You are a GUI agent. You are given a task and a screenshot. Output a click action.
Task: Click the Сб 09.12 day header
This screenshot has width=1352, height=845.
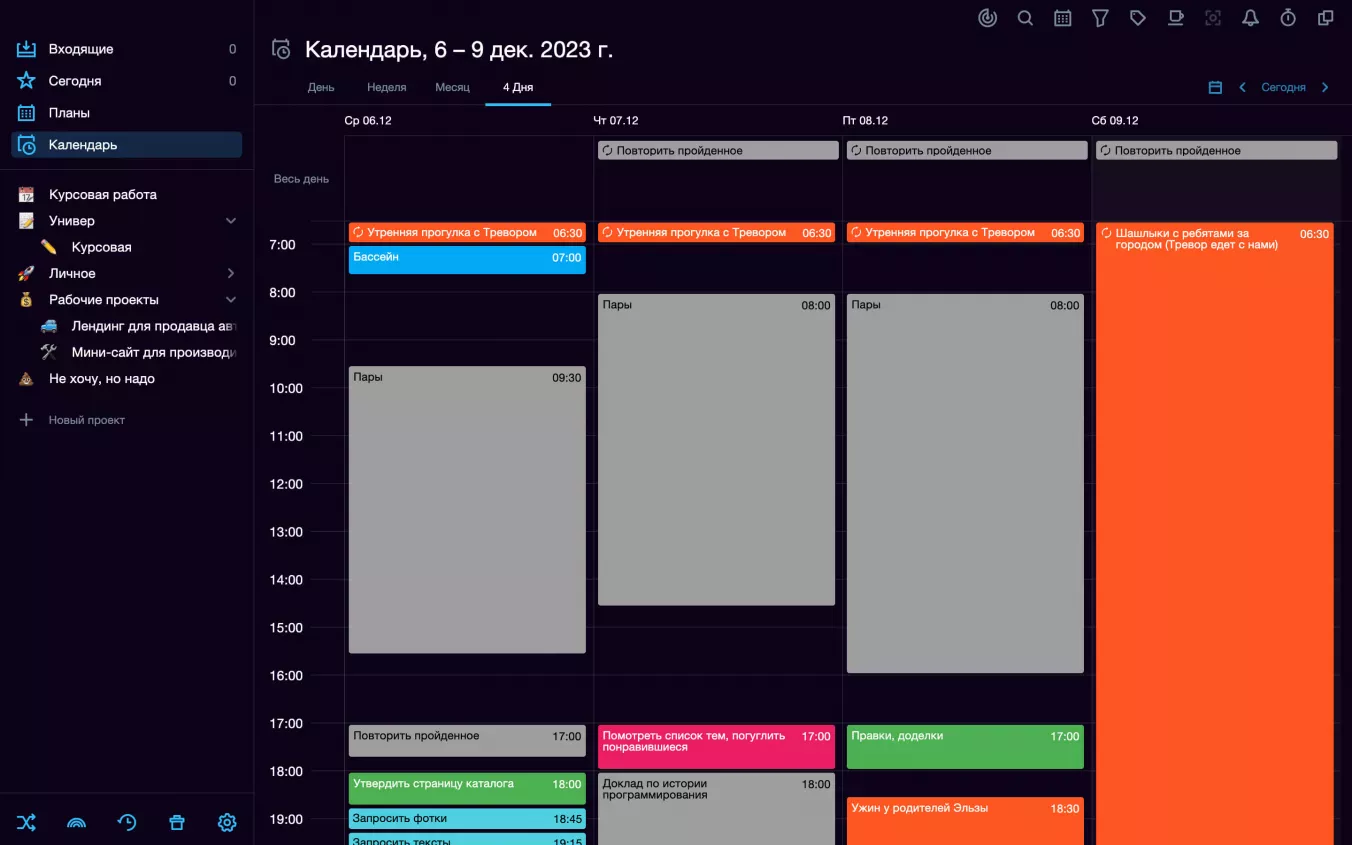(1115, 120)
